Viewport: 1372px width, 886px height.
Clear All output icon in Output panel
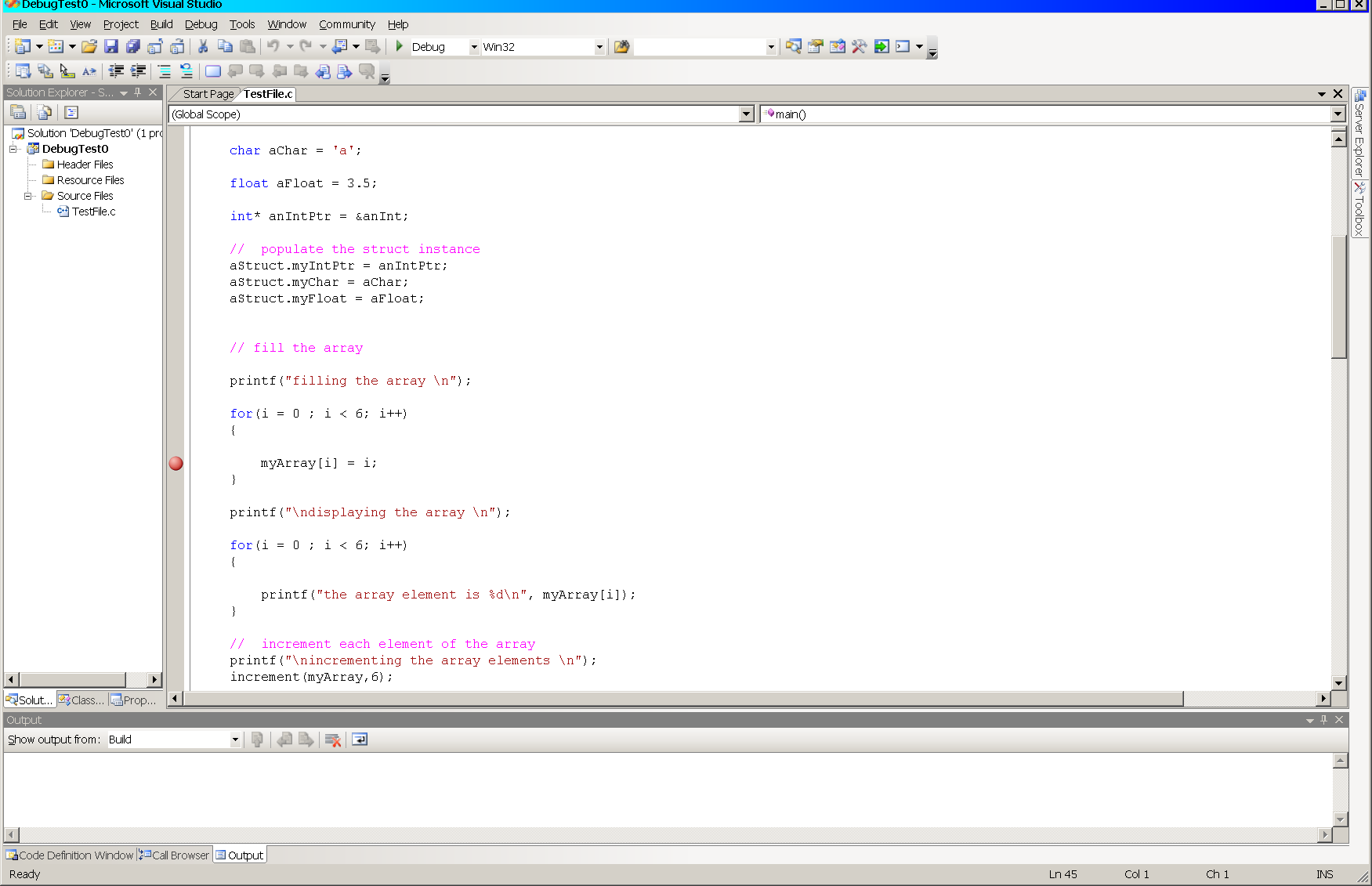333,740
